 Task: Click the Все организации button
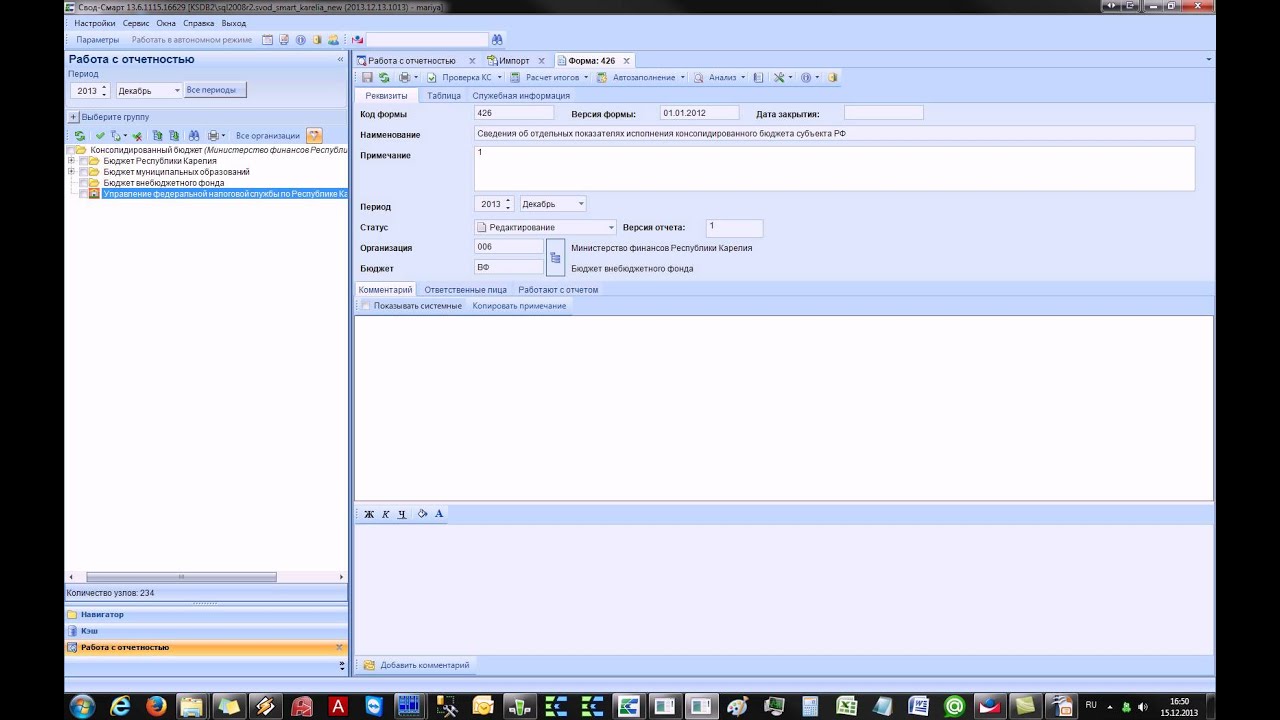coord(268,136)
